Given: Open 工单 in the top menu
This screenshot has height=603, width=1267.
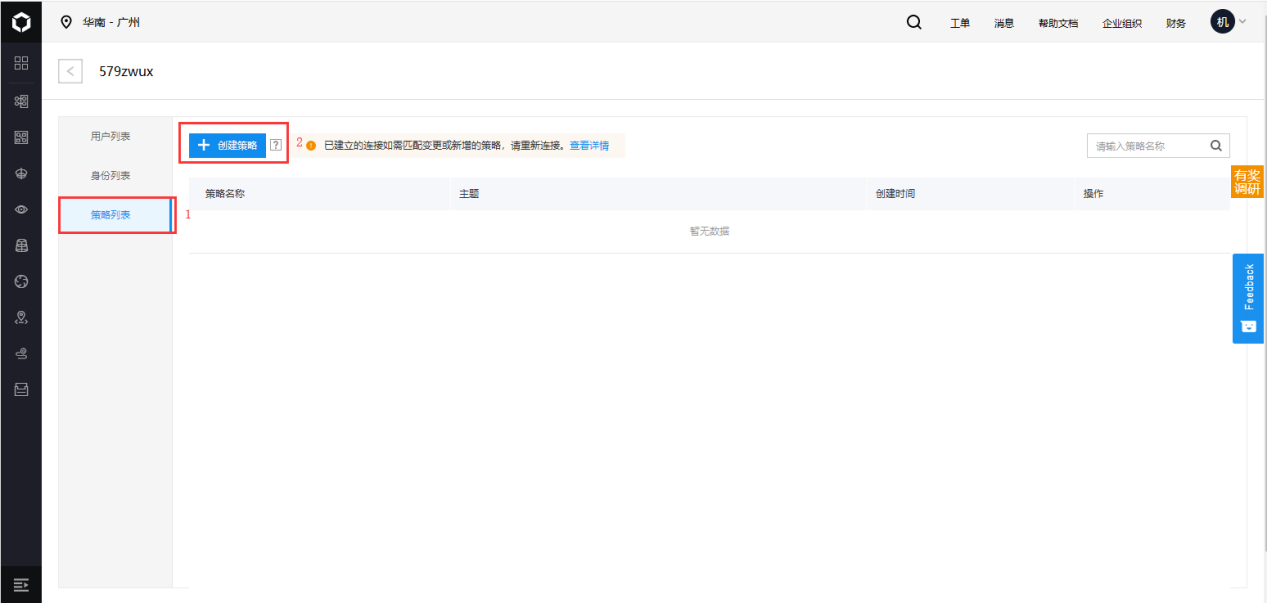Looking at the screenshot, I should (x=960, y=23).
